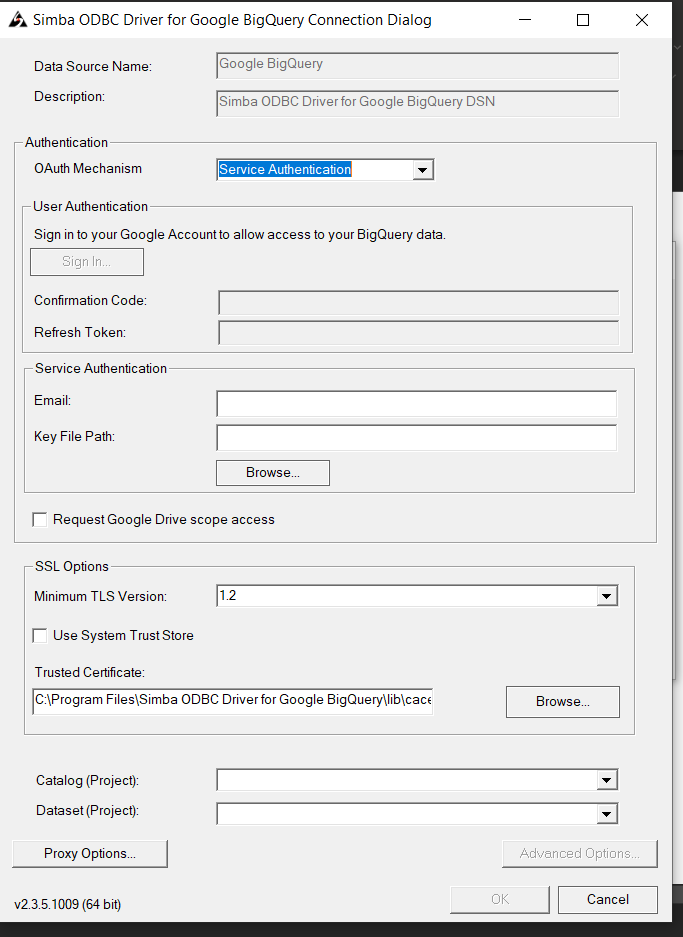The width and height of the screenshot is (683, 937).
Task: Focus the Key File Path field
Action: (x=416, y=437)
